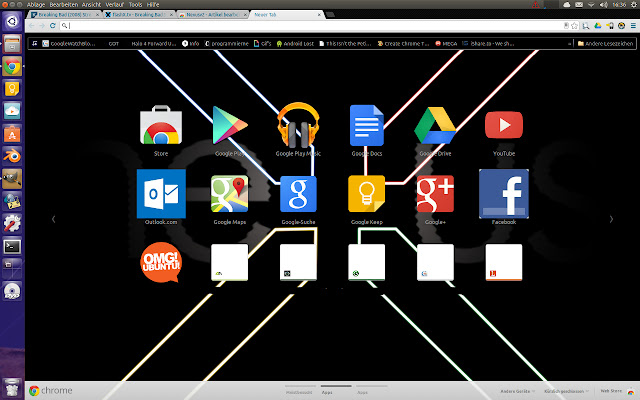Open the Ansicht menu
The width and height of the screenshot is (640, 400).
tap(91, 4)
